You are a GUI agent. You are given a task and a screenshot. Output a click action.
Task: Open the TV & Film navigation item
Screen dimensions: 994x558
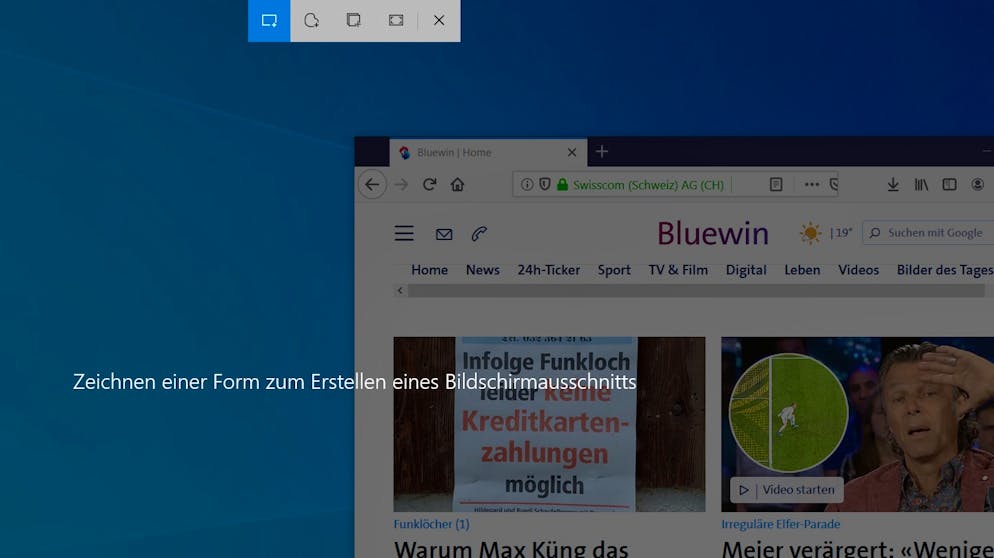(678, 270)
